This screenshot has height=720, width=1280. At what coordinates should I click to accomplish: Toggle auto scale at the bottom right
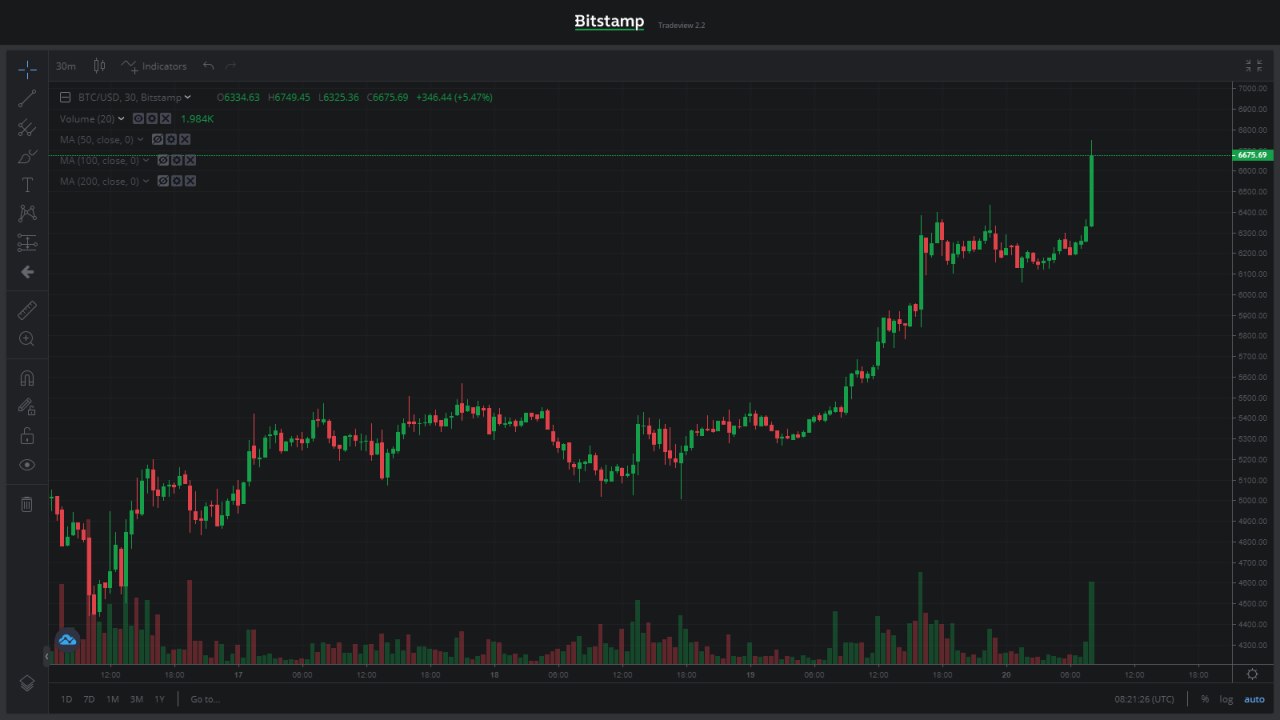point(1254,699)
